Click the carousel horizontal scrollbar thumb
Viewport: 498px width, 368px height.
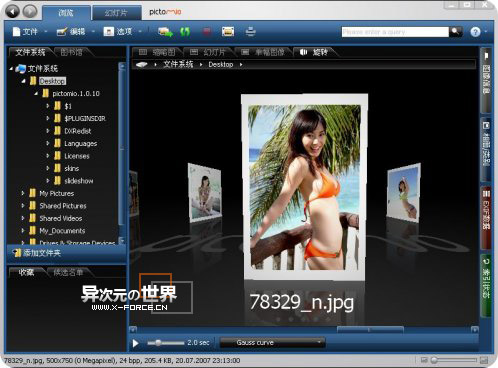point(370,330)
